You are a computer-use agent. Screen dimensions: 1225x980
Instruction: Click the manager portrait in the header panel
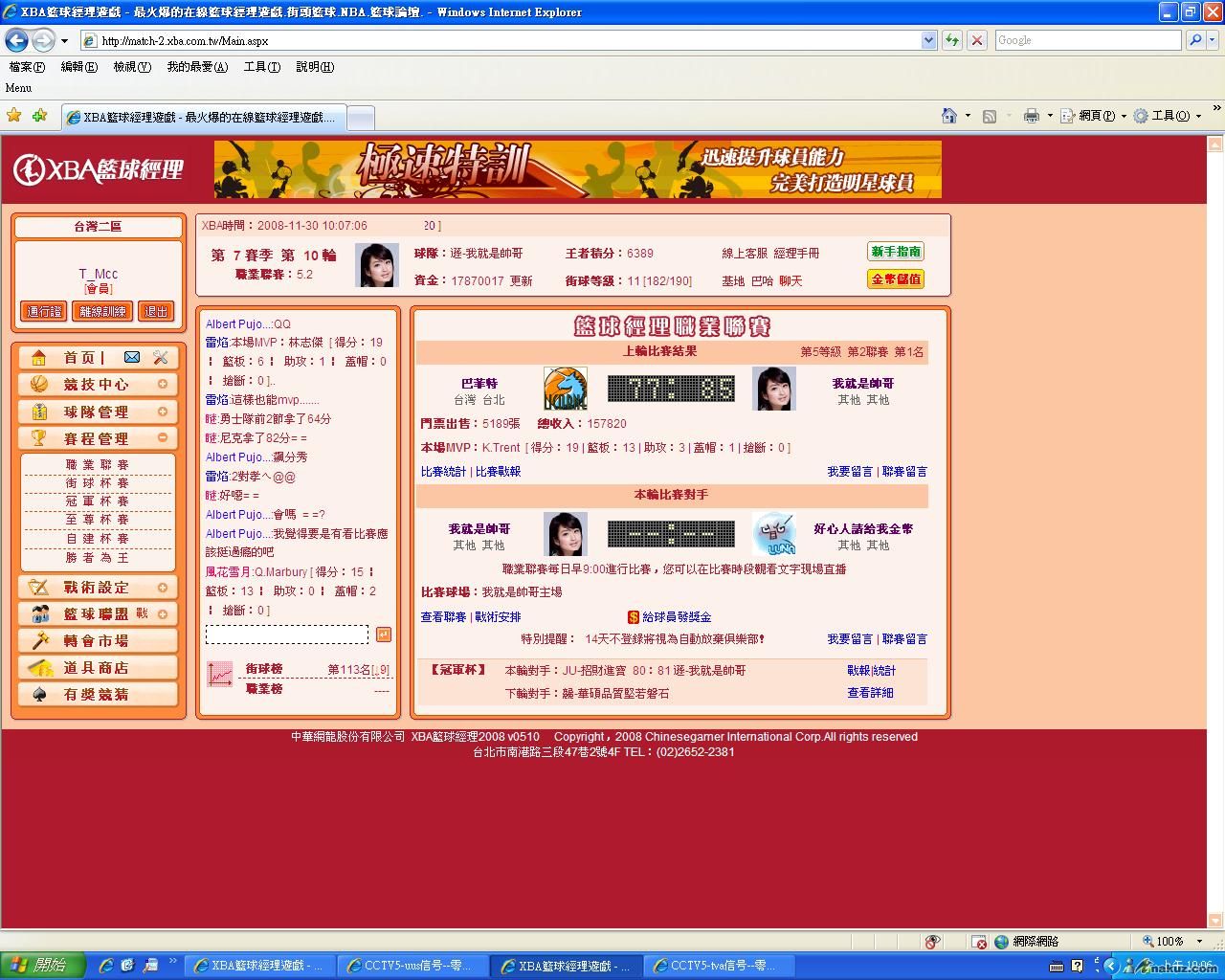pyautogui.click(x=377, y=265)
